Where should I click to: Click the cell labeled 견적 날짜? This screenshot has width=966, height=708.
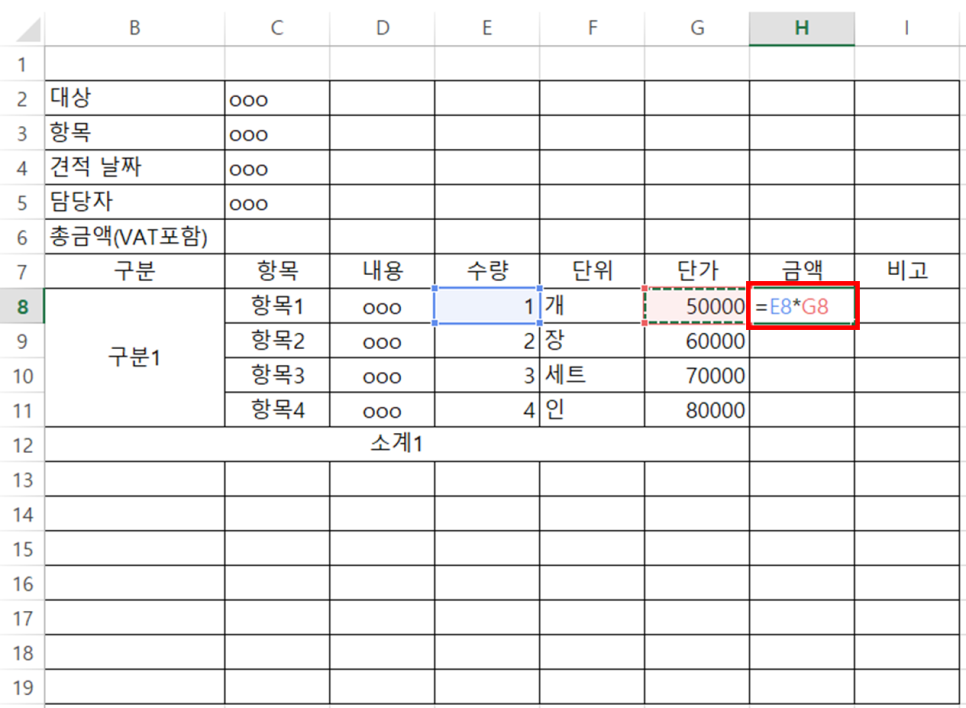(135, 167)
